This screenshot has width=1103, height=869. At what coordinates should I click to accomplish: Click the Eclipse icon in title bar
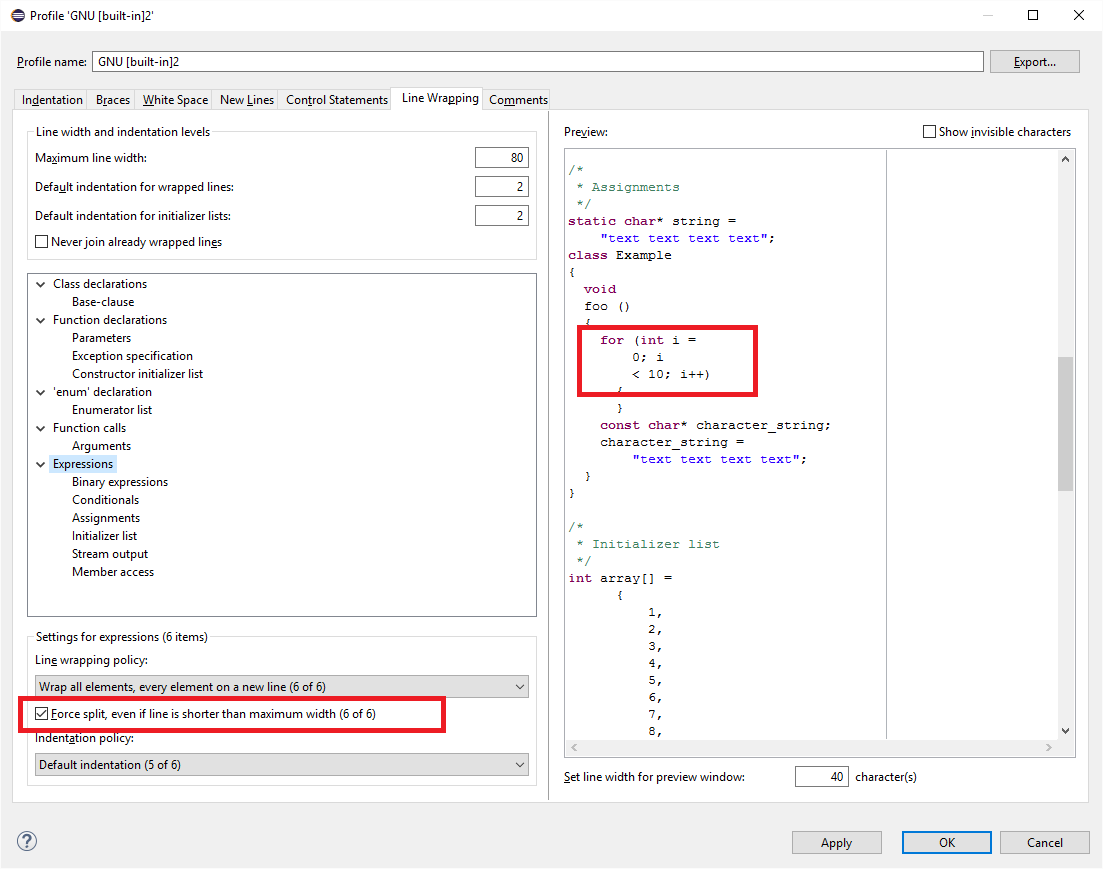click(18, 15)
